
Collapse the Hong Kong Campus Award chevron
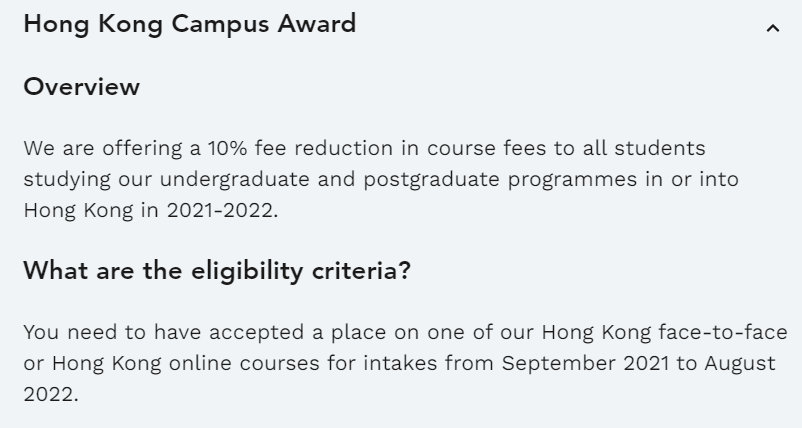771,28
